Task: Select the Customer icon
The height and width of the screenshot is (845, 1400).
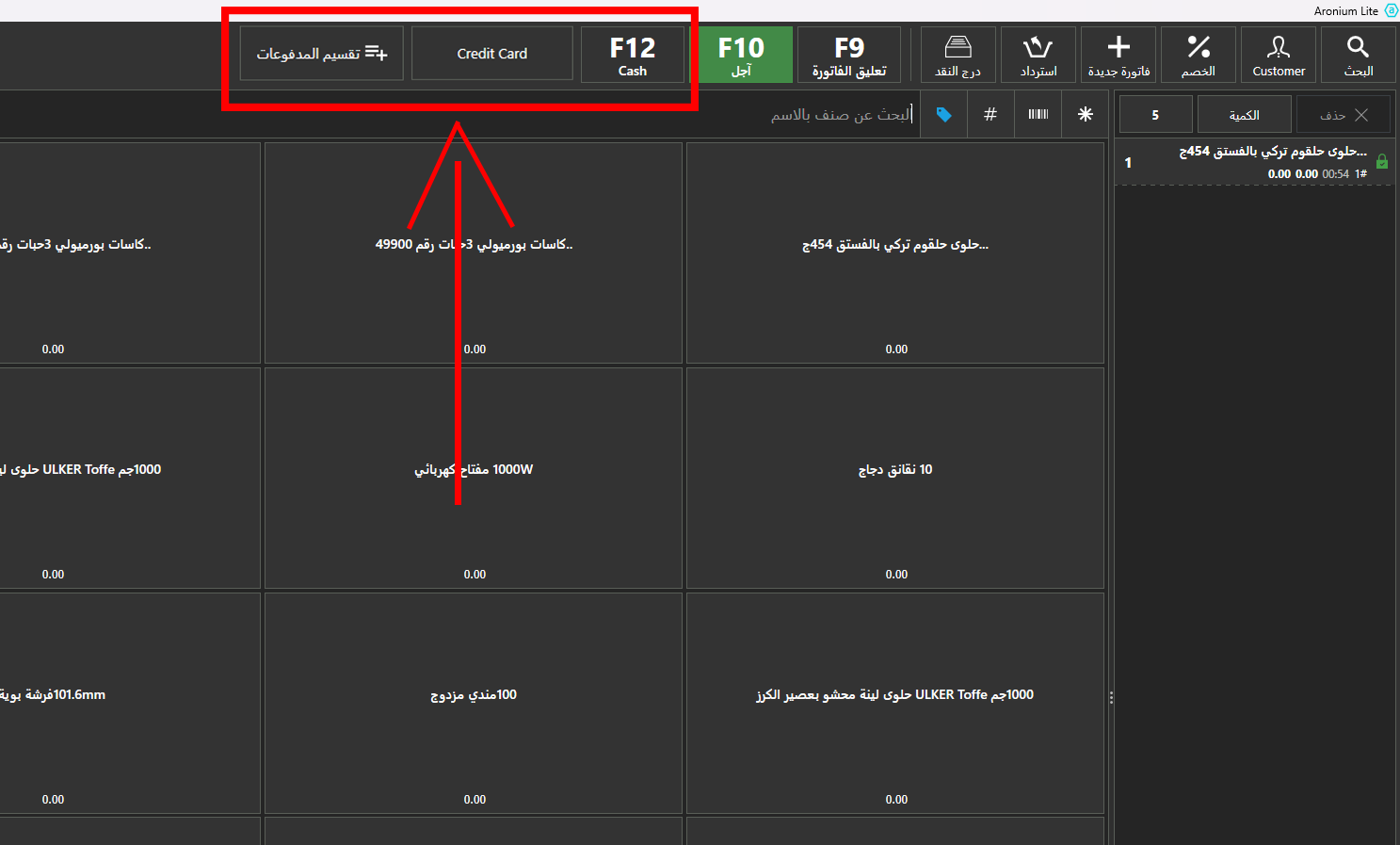Action: (x=1278, y=55)
